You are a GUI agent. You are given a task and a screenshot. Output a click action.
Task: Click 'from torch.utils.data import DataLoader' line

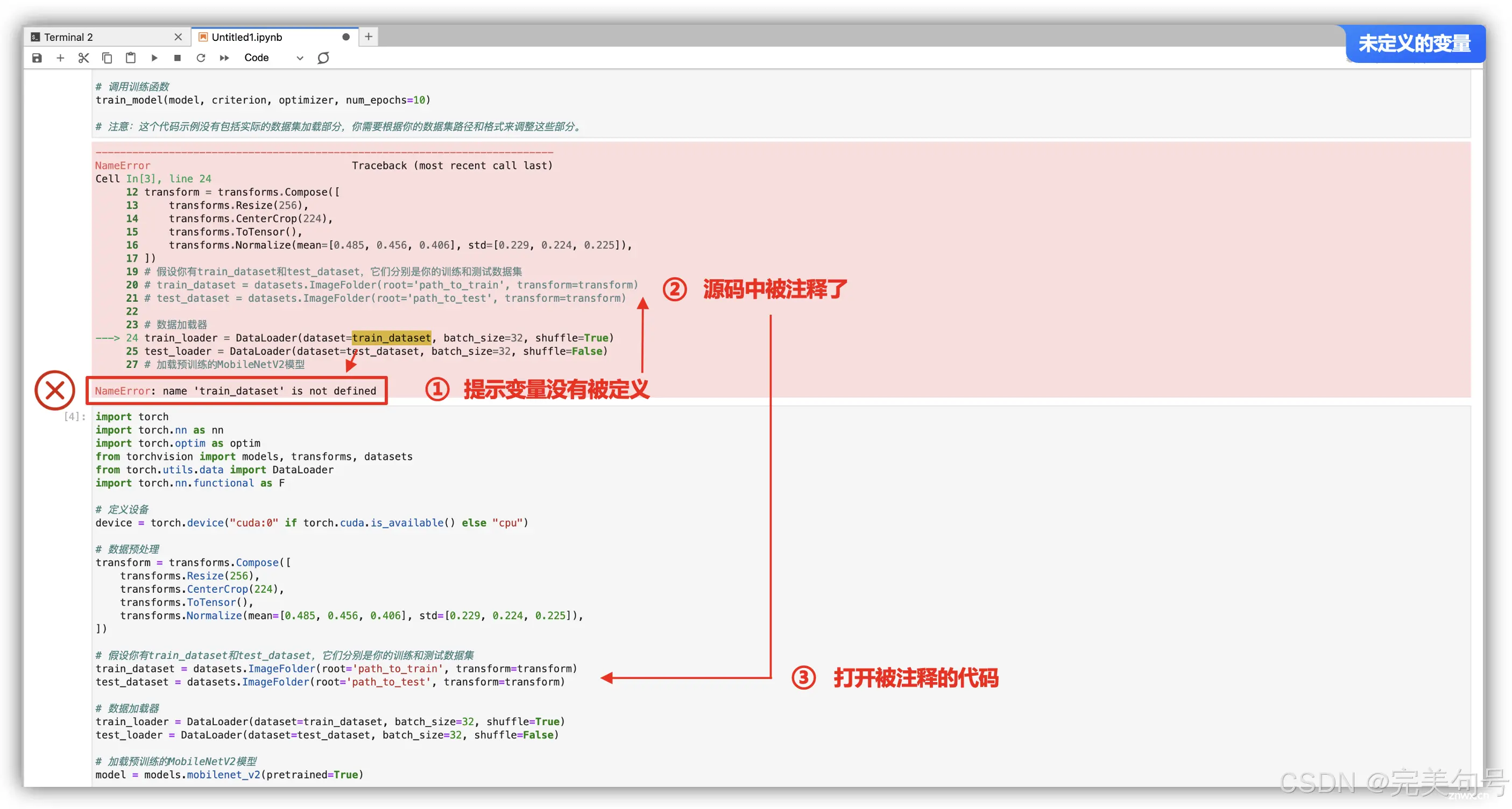[214, 470]
